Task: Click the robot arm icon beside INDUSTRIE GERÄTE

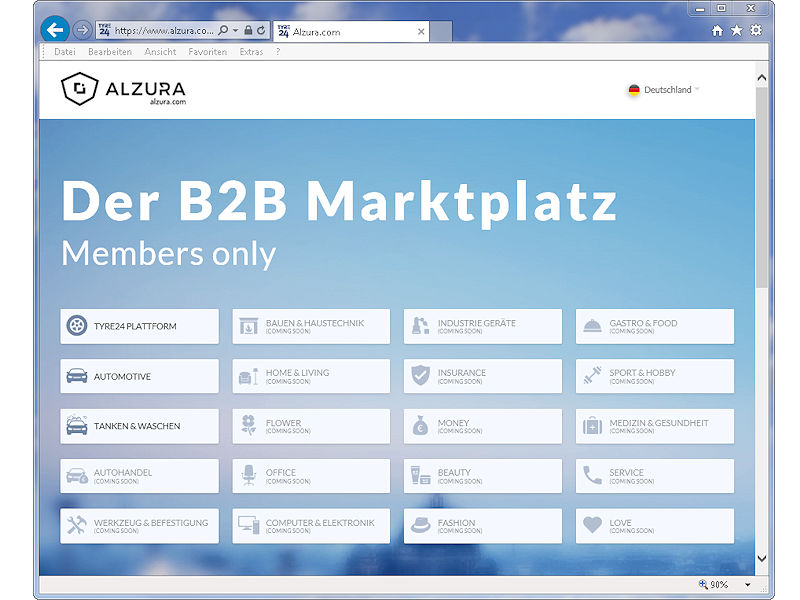Action: (x=420, y=326)
